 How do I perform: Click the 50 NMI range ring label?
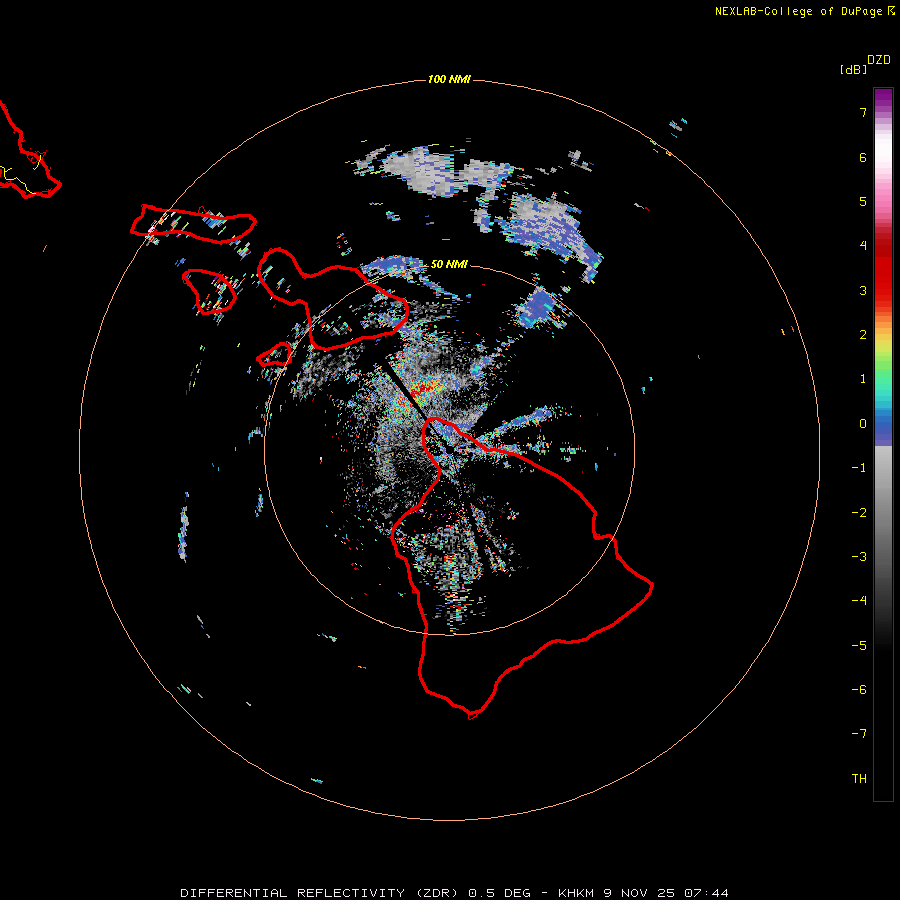point(449,264)
